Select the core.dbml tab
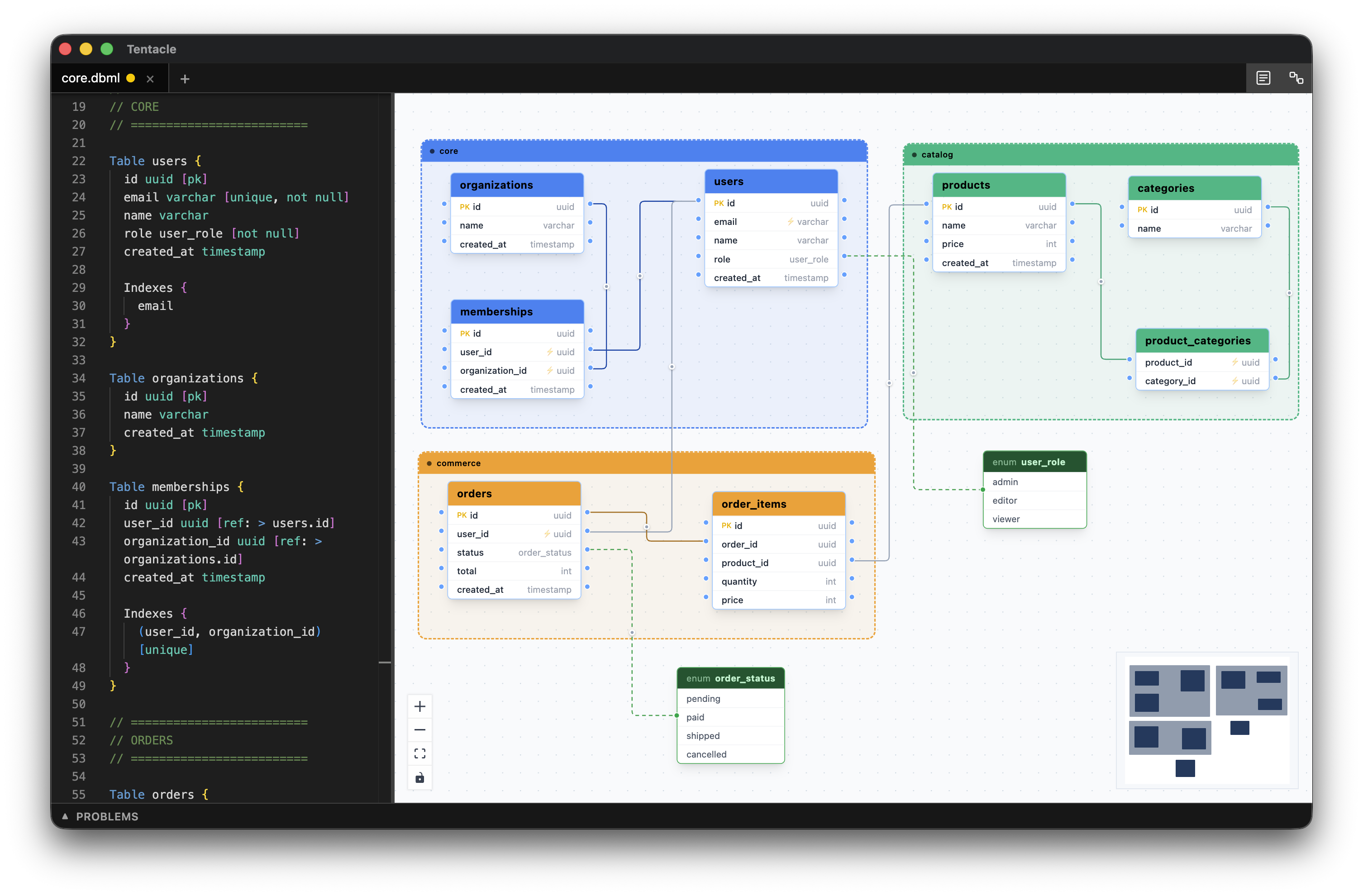1363x896 pixels. point(91,78)
